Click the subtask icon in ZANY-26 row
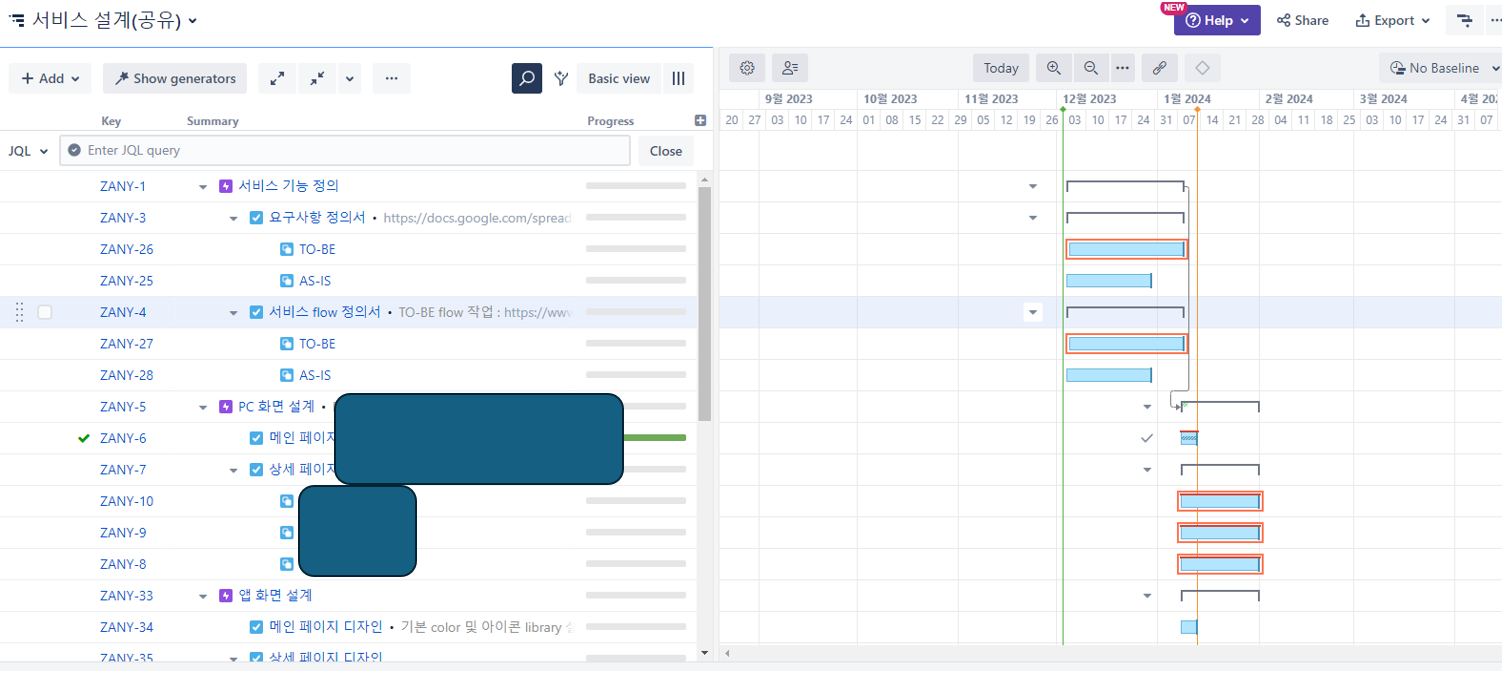Screen dimensions: 1502x680 286,249
